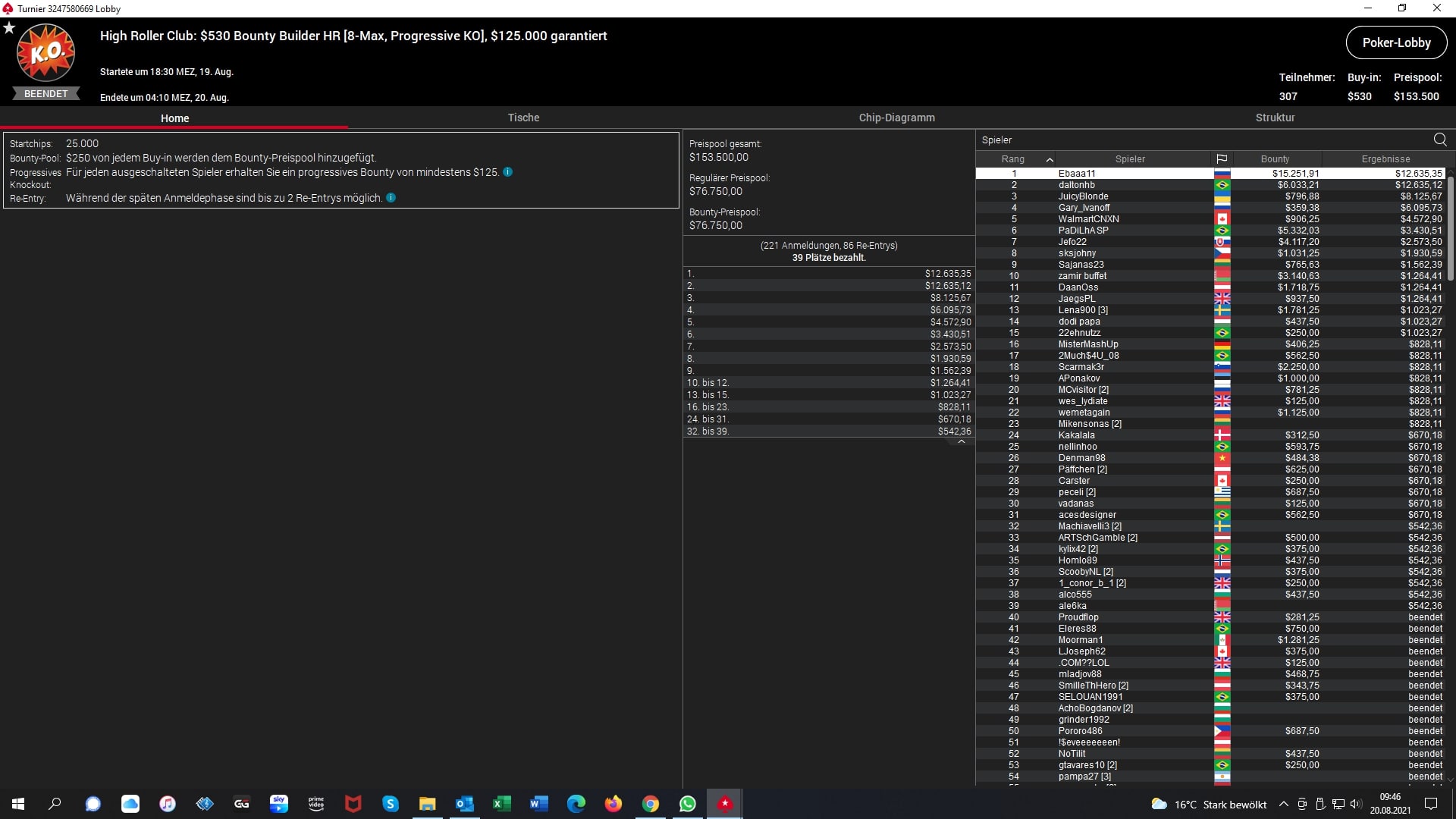Expand hidden system tray icons

1283,804
